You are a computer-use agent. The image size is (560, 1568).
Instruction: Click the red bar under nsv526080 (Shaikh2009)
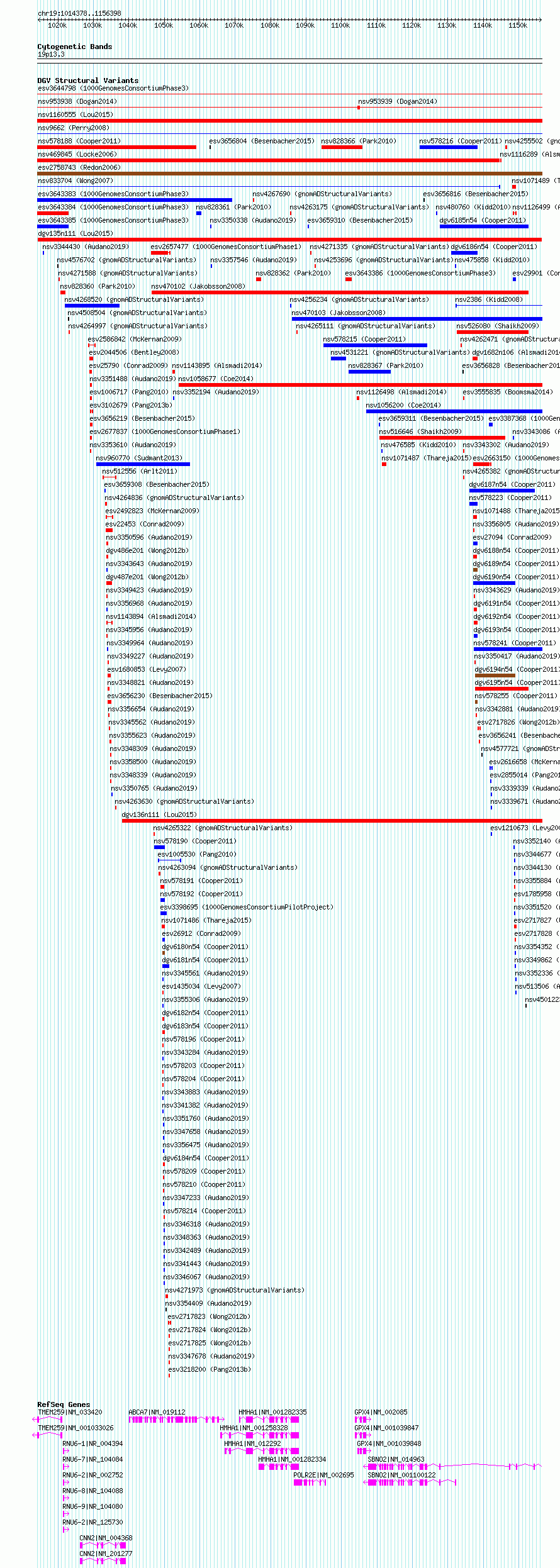[493, 332]
